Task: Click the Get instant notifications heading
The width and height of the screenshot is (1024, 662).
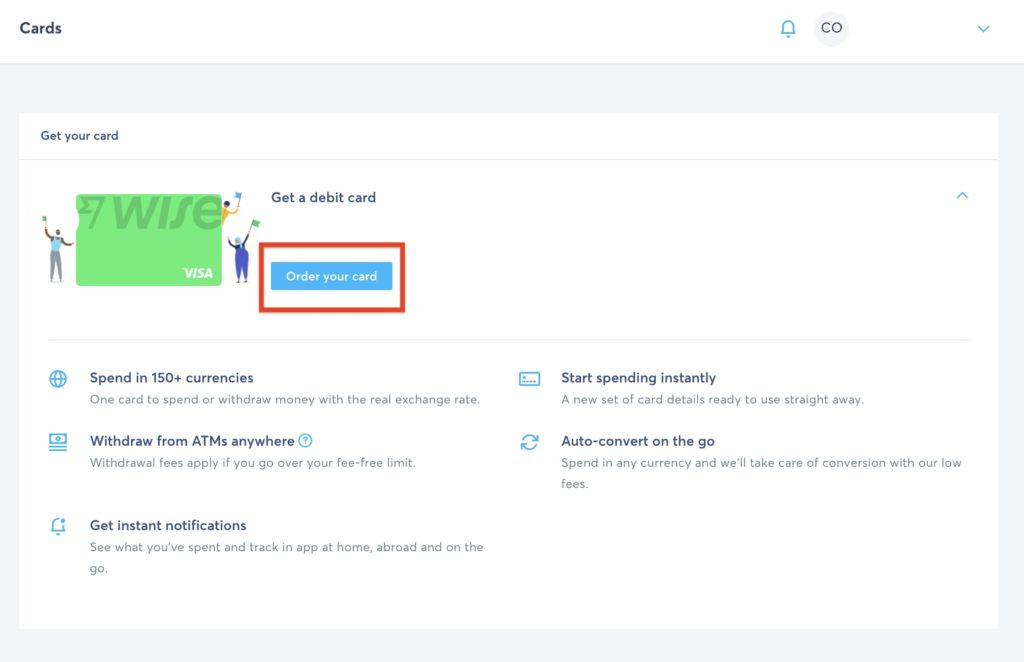Action: [168, 525]
